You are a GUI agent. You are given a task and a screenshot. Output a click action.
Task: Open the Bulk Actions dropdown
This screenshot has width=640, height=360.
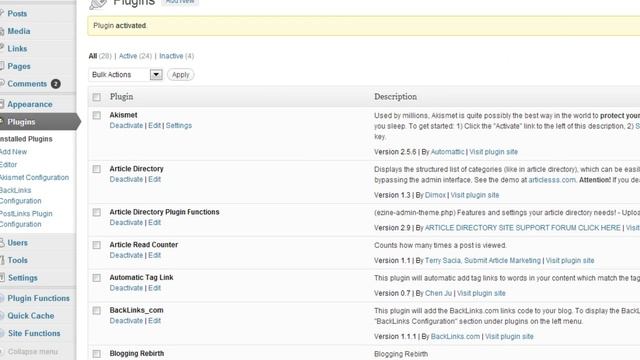(125, 75)
